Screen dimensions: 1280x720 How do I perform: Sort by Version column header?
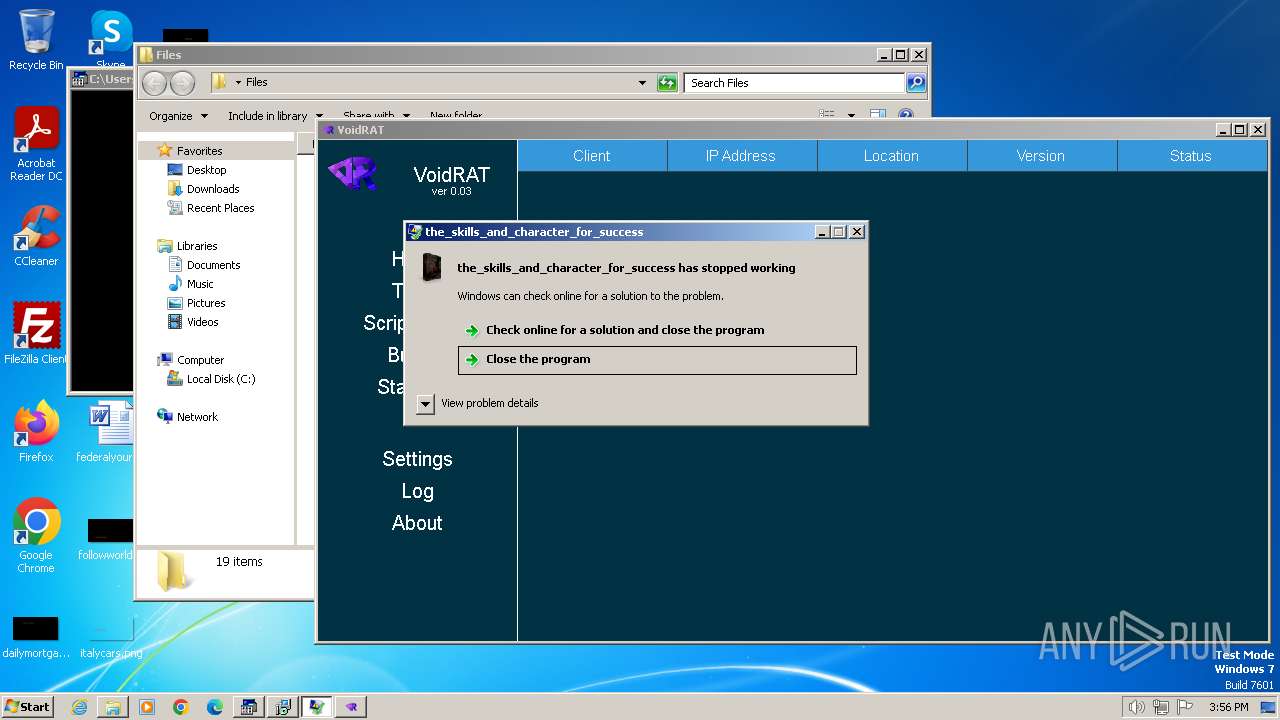coord(1041,156)
